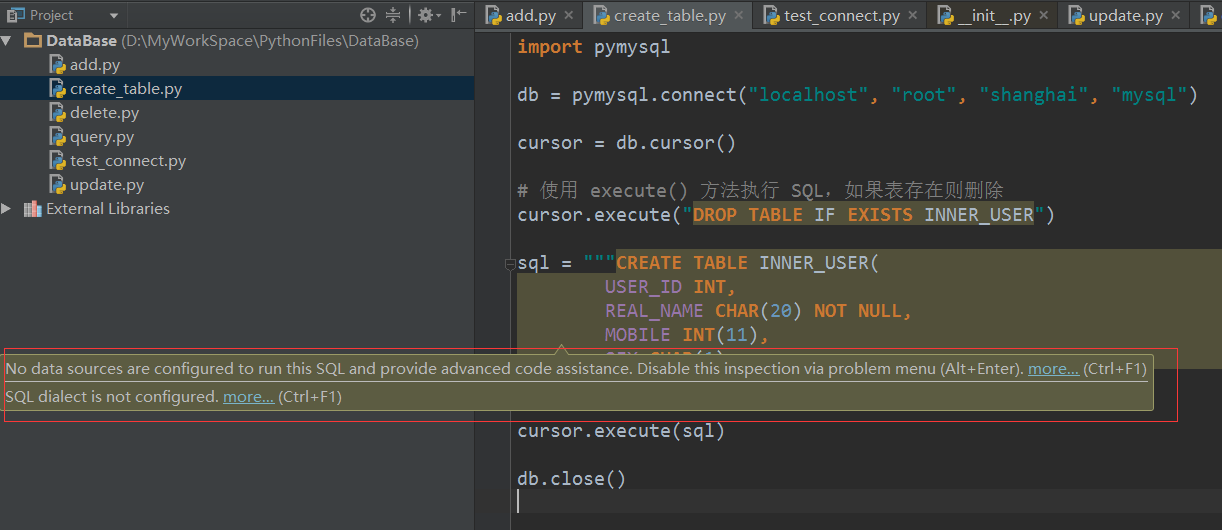
Task: Click the python file icon beside query.py
Action: (58, 137)
